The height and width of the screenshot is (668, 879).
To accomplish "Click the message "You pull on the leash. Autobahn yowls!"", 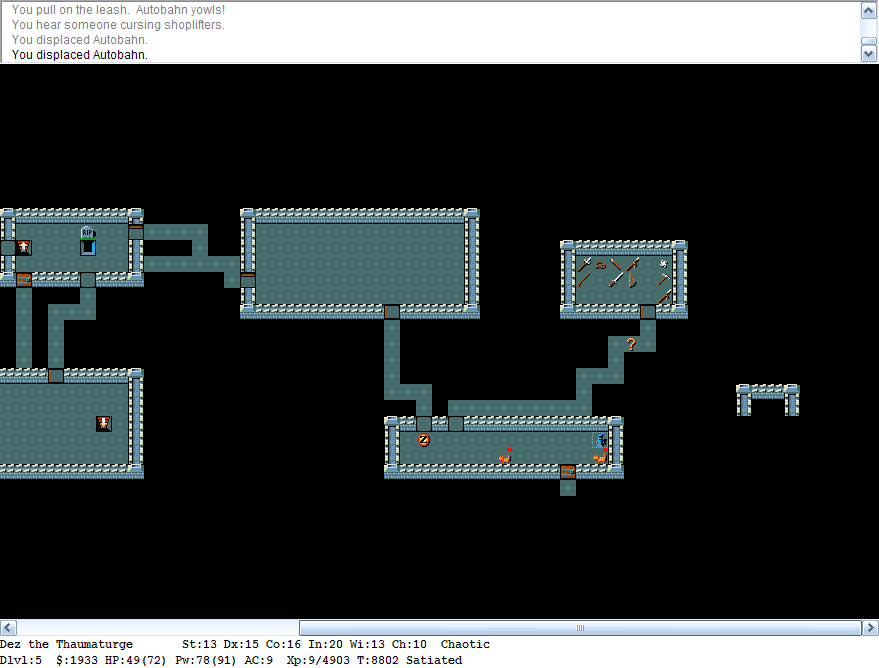I will (x=118, y=10).
